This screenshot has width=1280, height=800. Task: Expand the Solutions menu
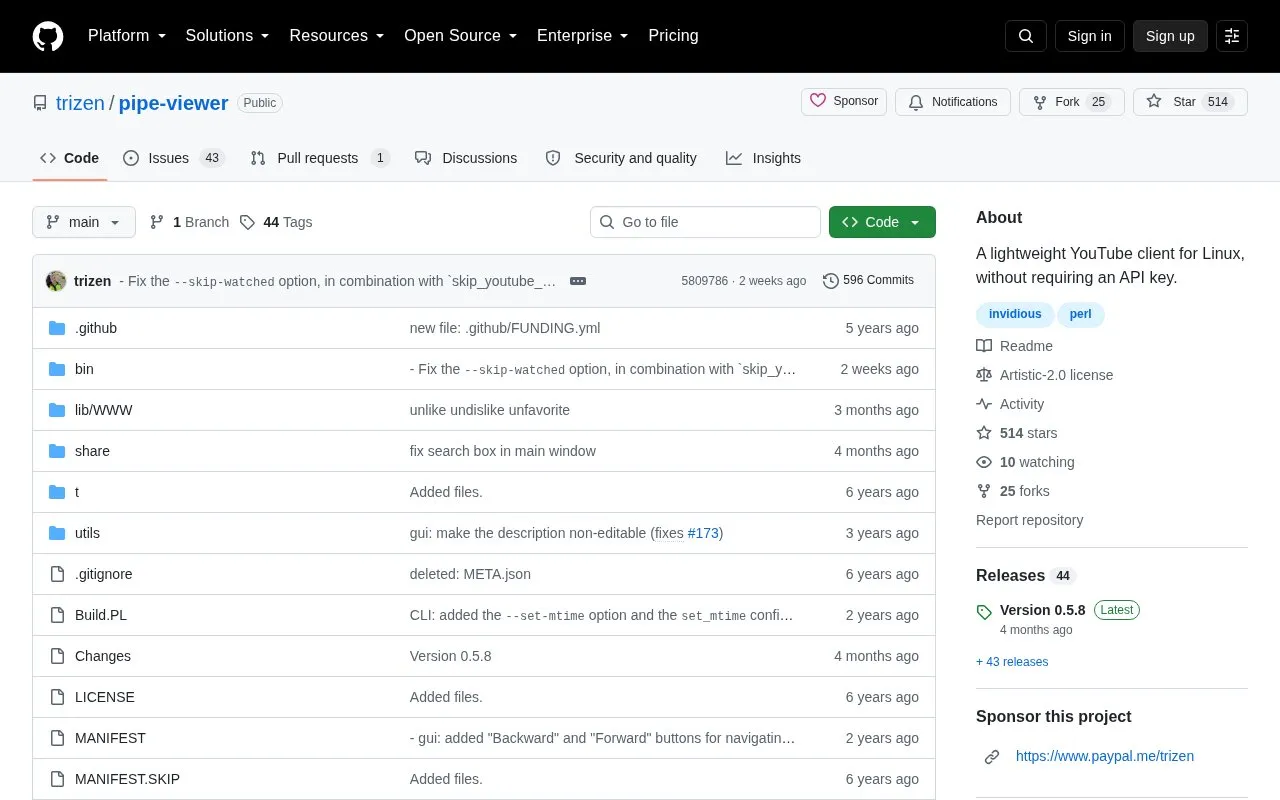point(228,36)
